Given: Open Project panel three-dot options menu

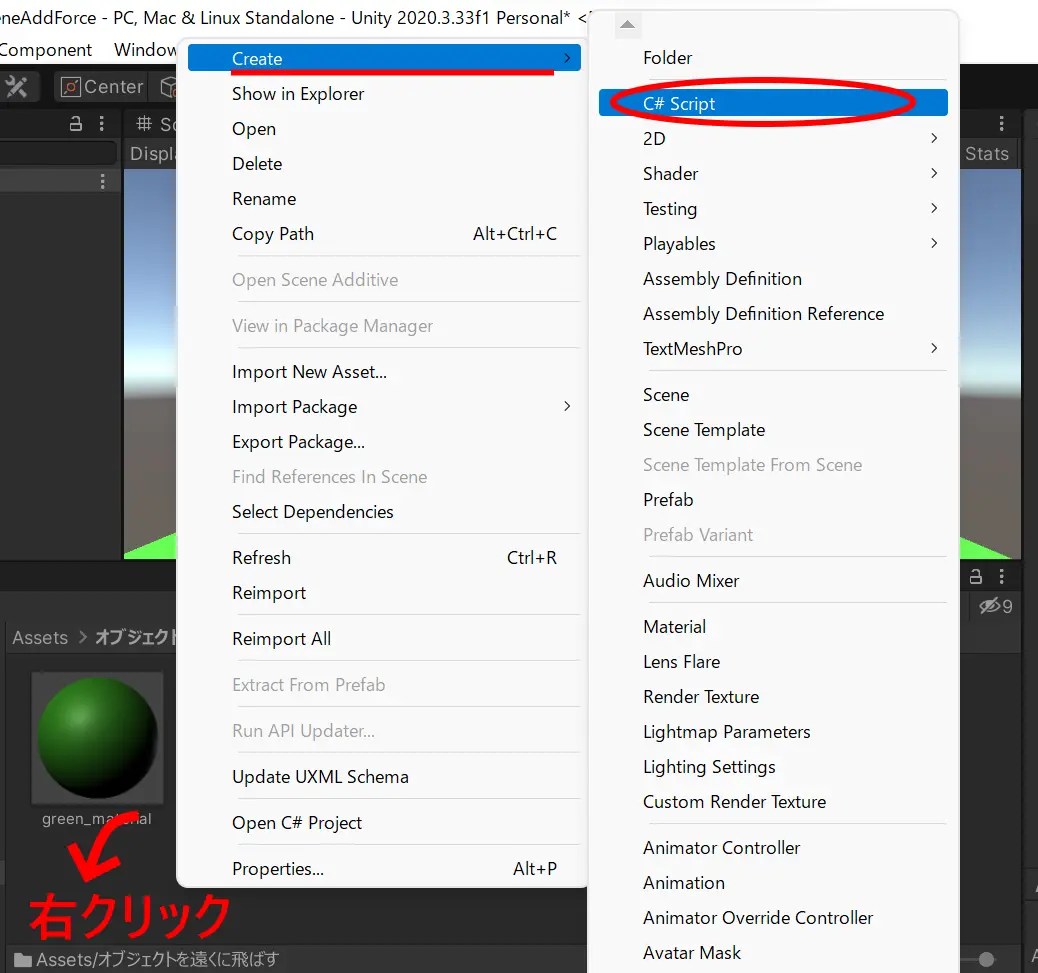Looking at the screenshot, I should (x=1002, y=577).
